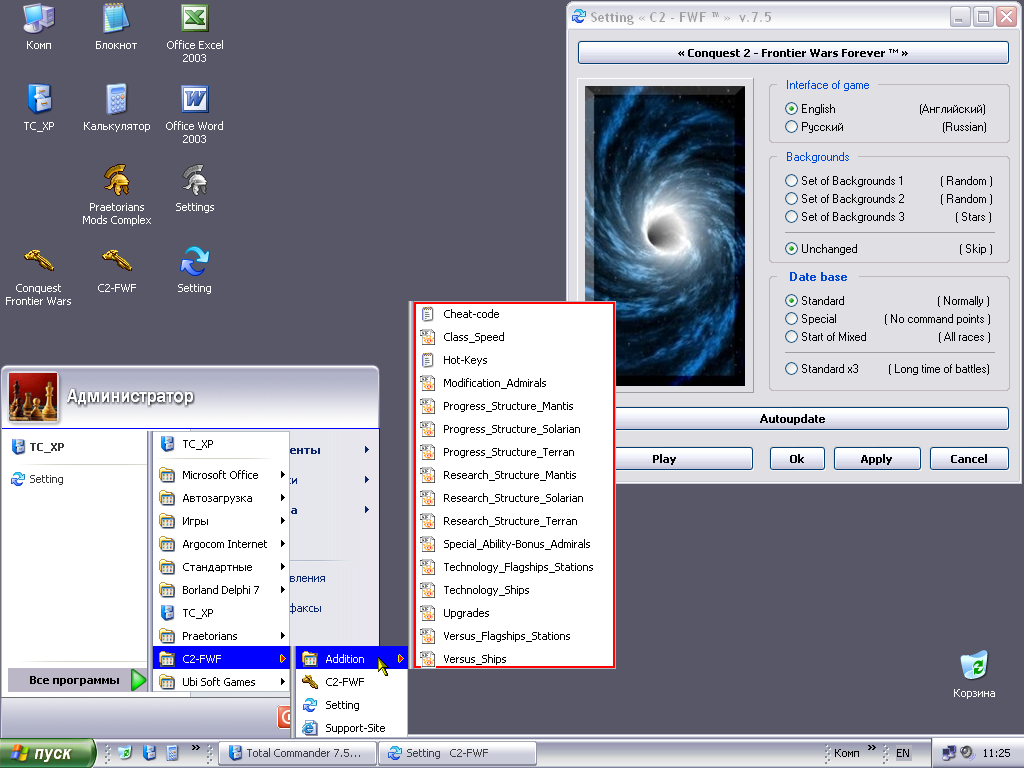Click the EN language indicator

click(903, 753)
